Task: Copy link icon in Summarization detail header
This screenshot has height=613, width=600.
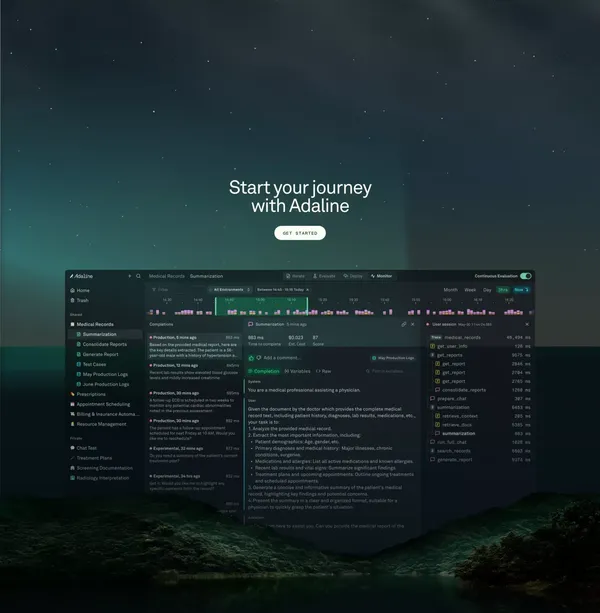Action: [403, 324]
